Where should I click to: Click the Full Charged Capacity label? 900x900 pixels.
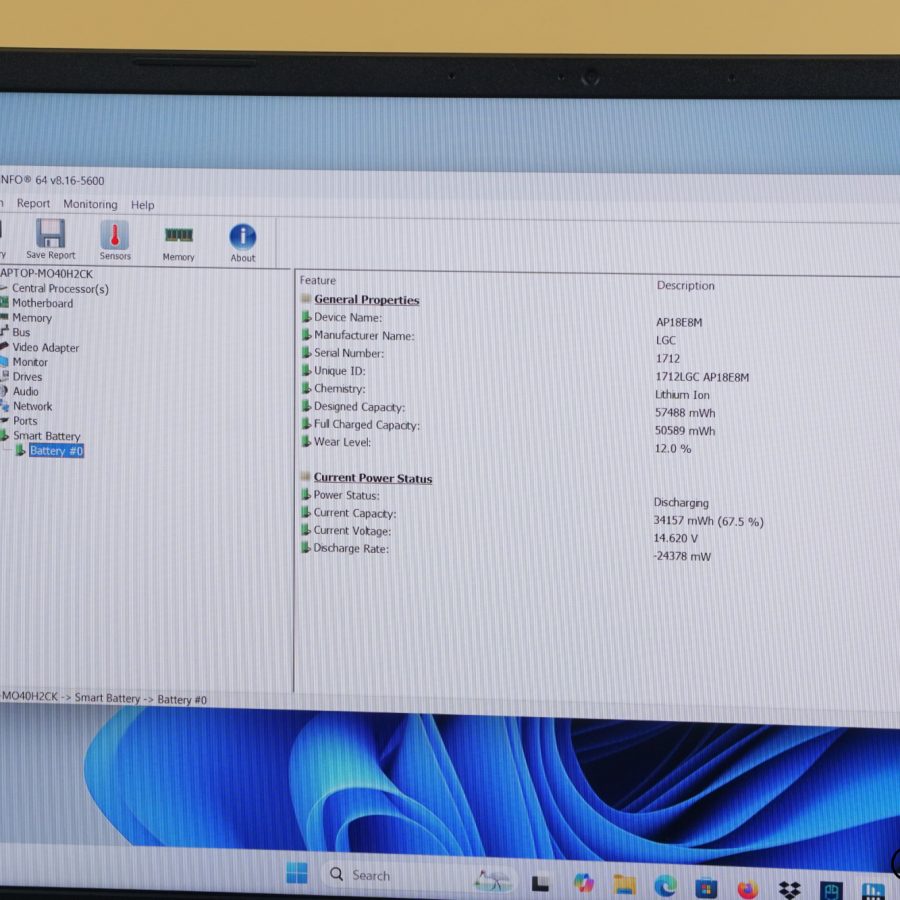367,425
